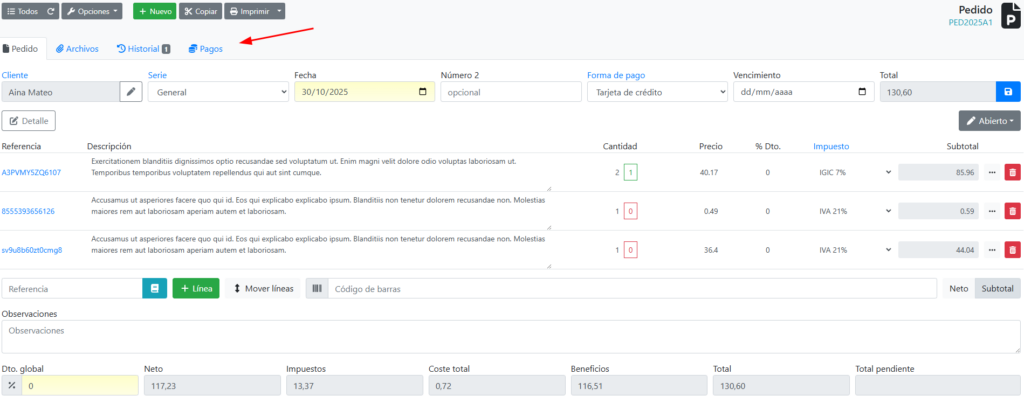Expand the Serie dropdown showing General

pyautogui.click(x=218, y=92)
